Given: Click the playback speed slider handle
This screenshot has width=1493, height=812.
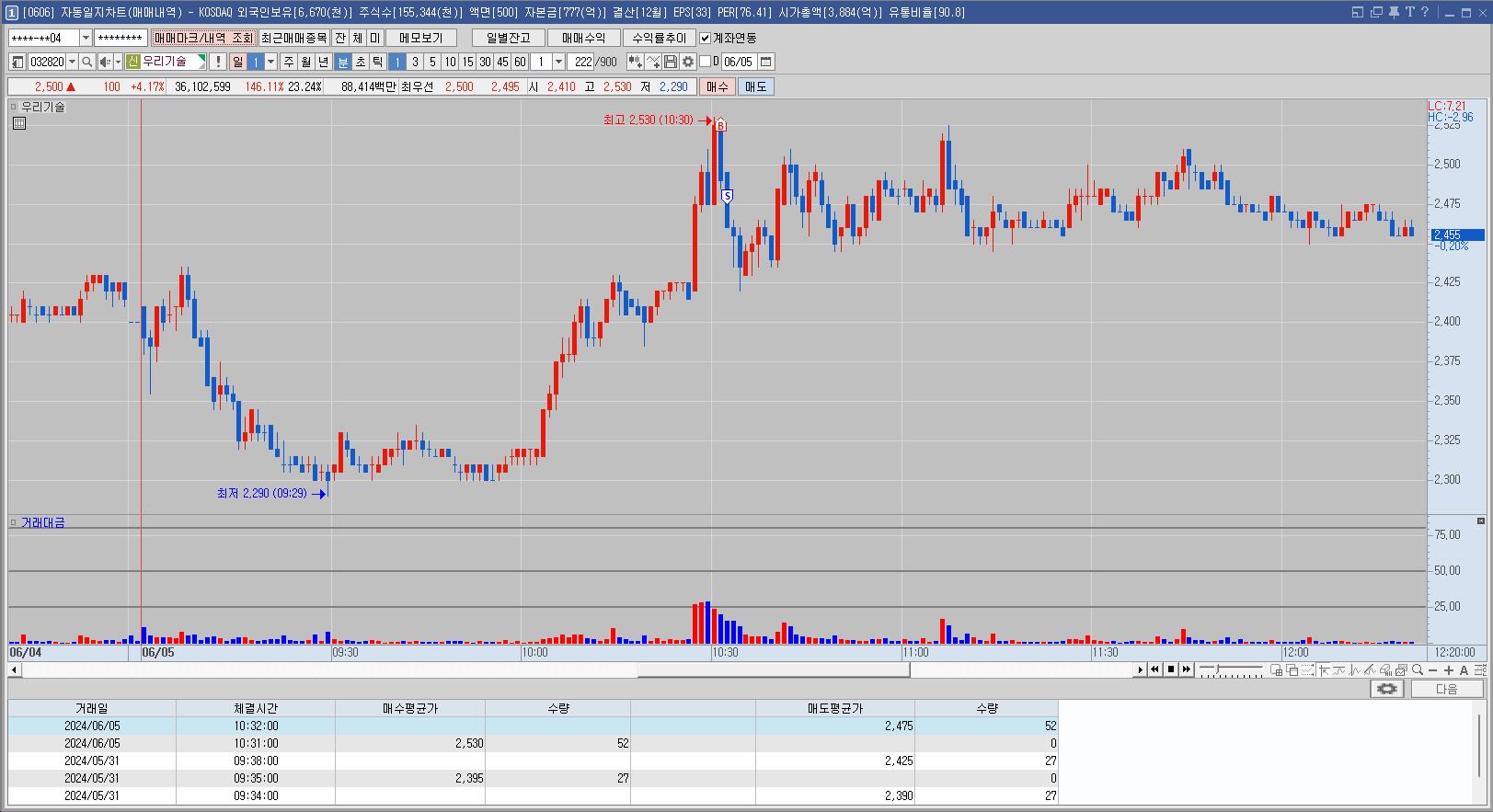Looking at the screenshot, I should pyautogui.click(x=1218, y=669).
